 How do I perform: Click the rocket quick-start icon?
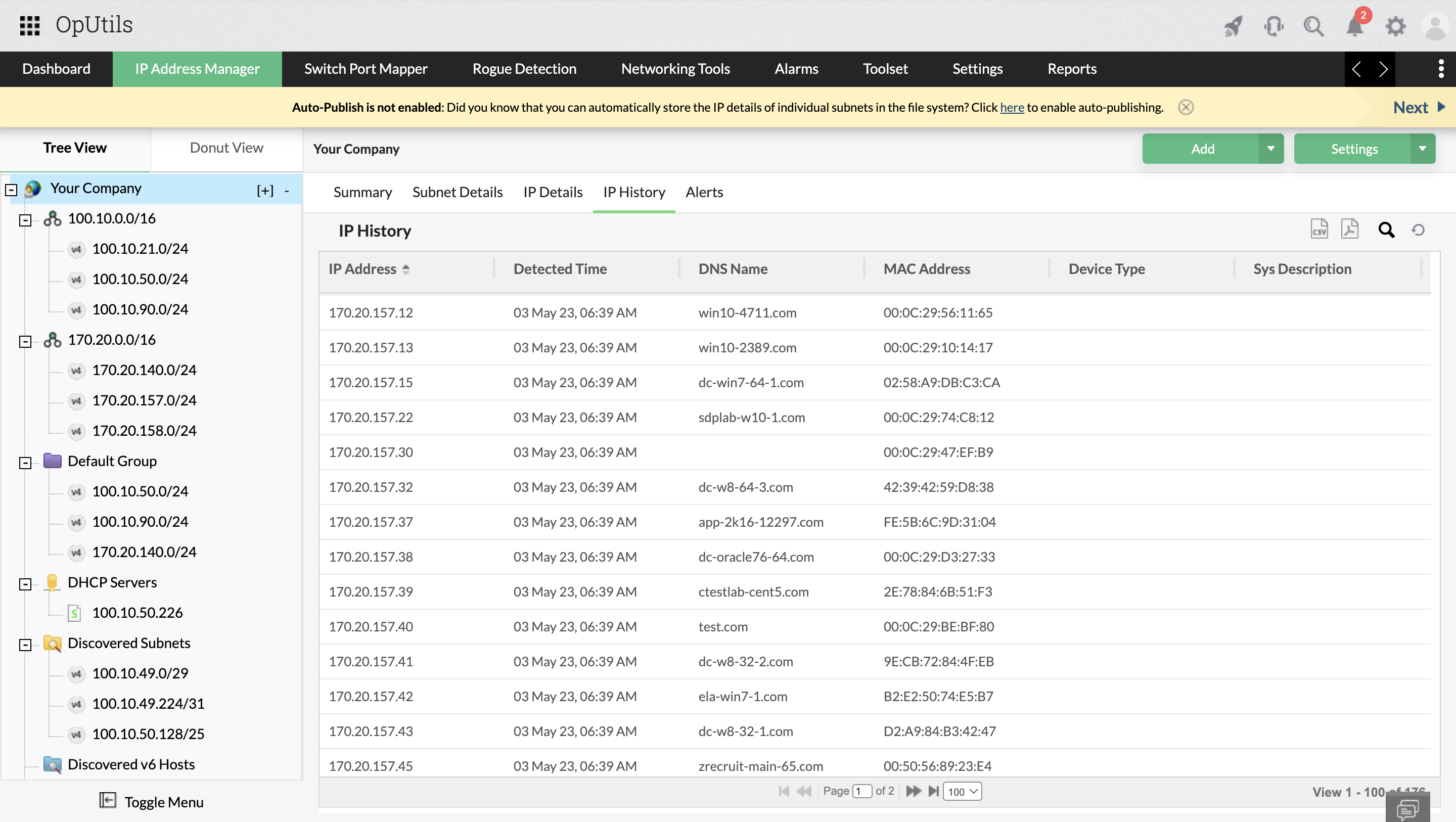point(1233,26)
